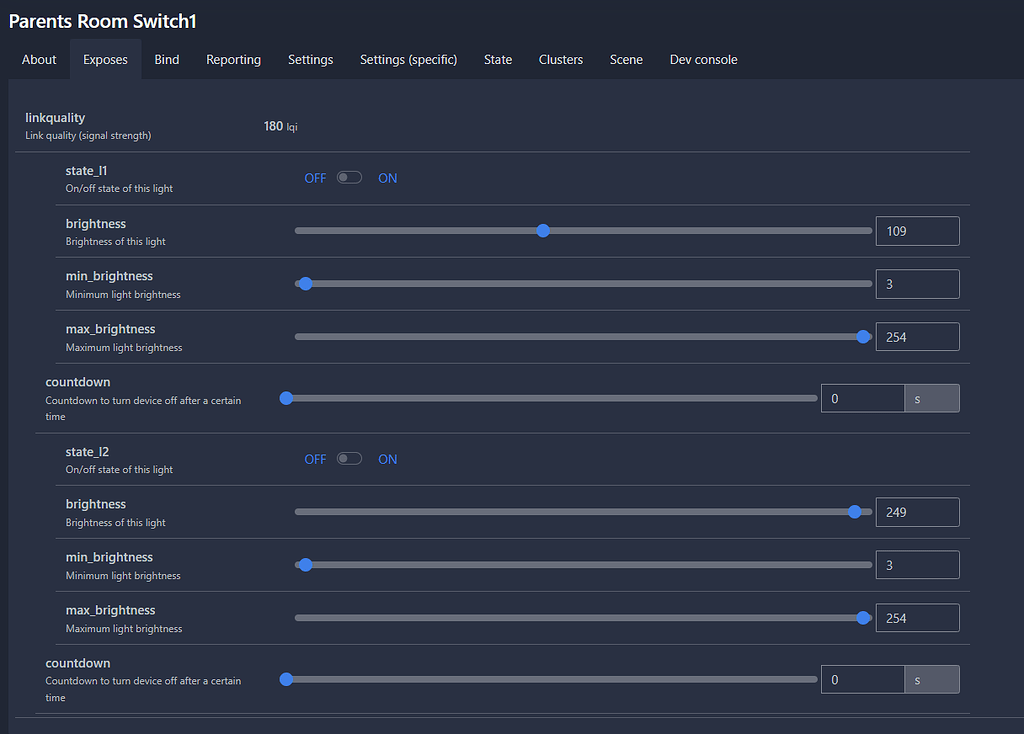Select the Reporting tab
The height and width of the screenshot is (734, 1024).
click(x=233, y=59)
